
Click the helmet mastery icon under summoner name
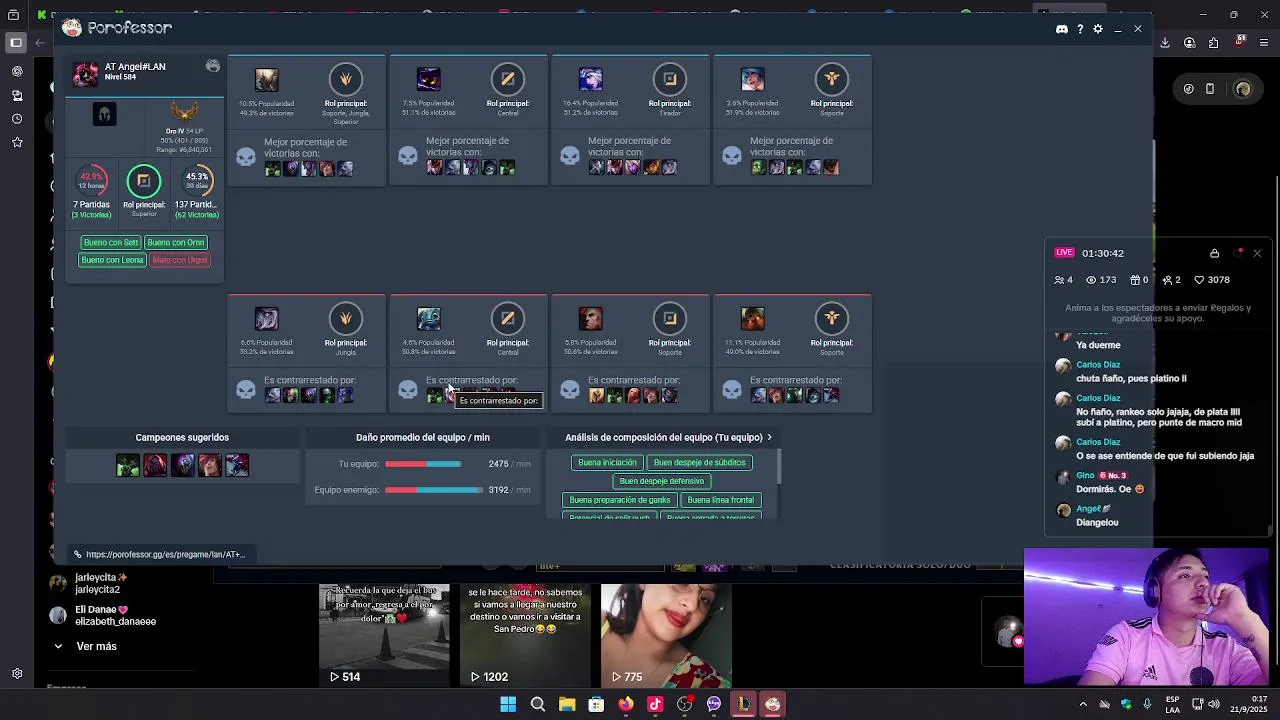105,114
